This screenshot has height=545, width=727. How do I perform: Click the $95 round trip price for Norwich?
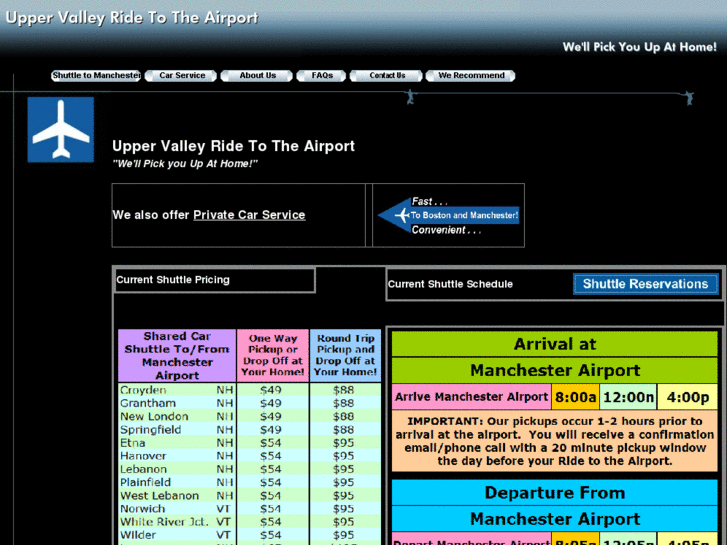tap(344, 509)
